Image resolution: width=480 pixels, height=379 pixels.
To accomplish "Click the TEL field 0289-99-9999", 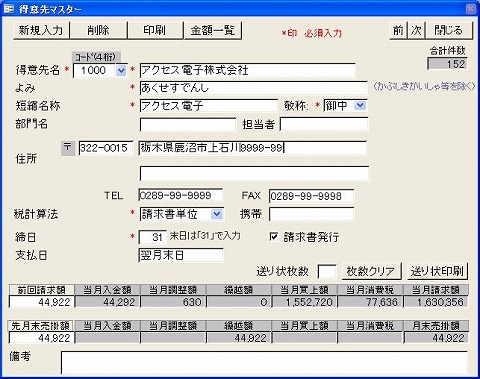I will coord(181,196).
